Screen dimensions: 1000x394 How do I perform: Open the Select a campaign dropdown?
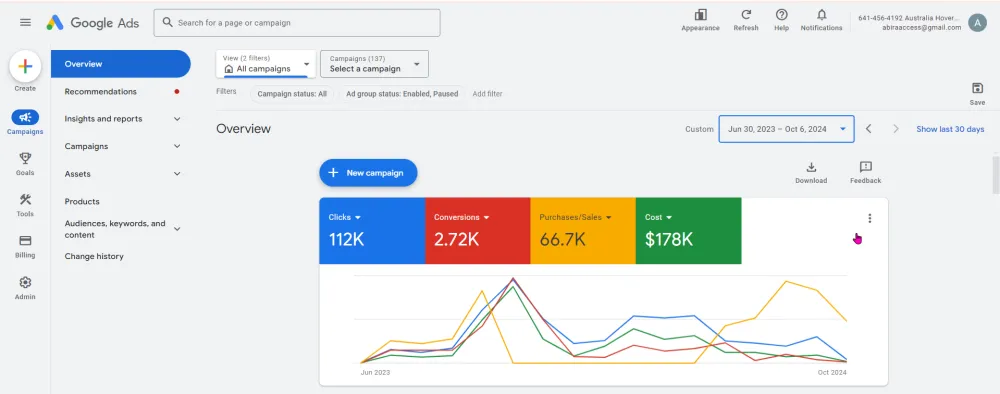374,64
